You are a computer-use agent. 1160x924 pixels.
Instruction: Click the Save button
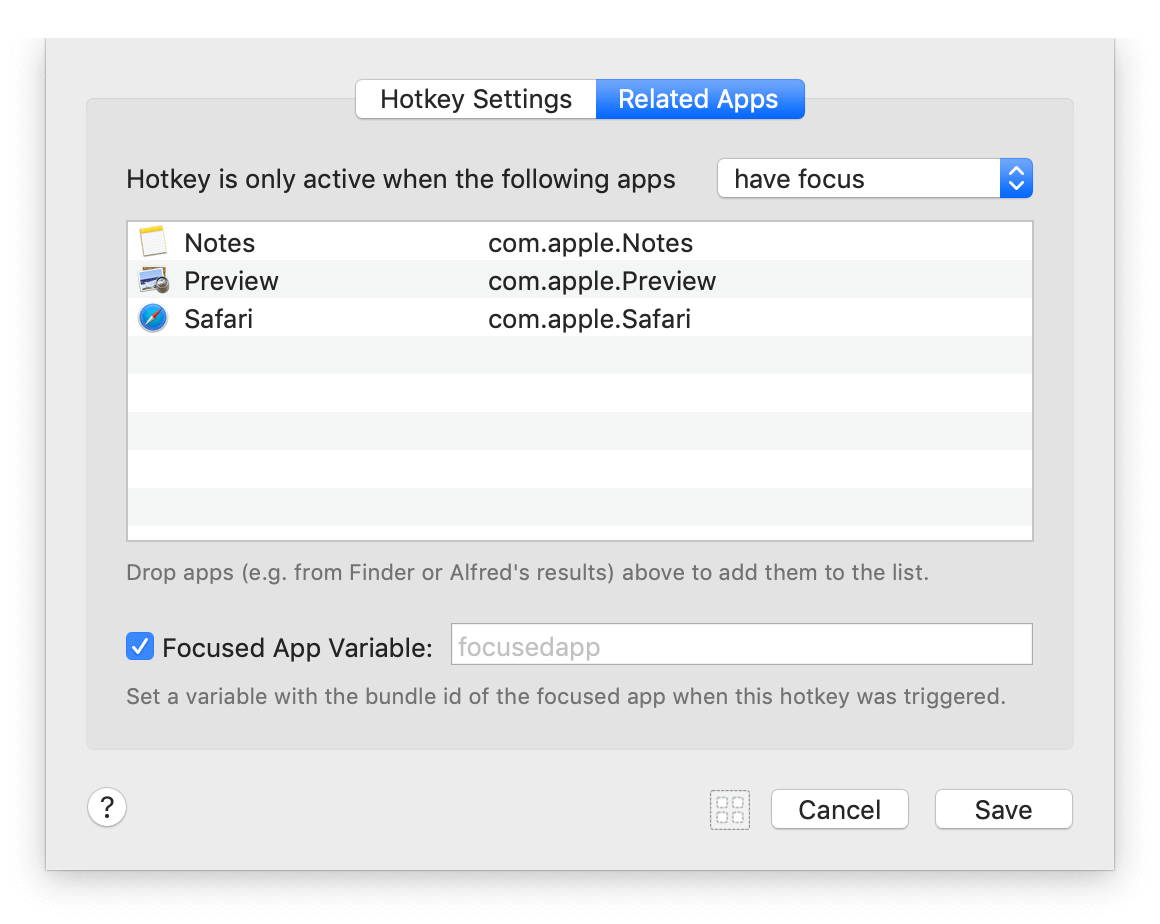tap(1003, 809)
